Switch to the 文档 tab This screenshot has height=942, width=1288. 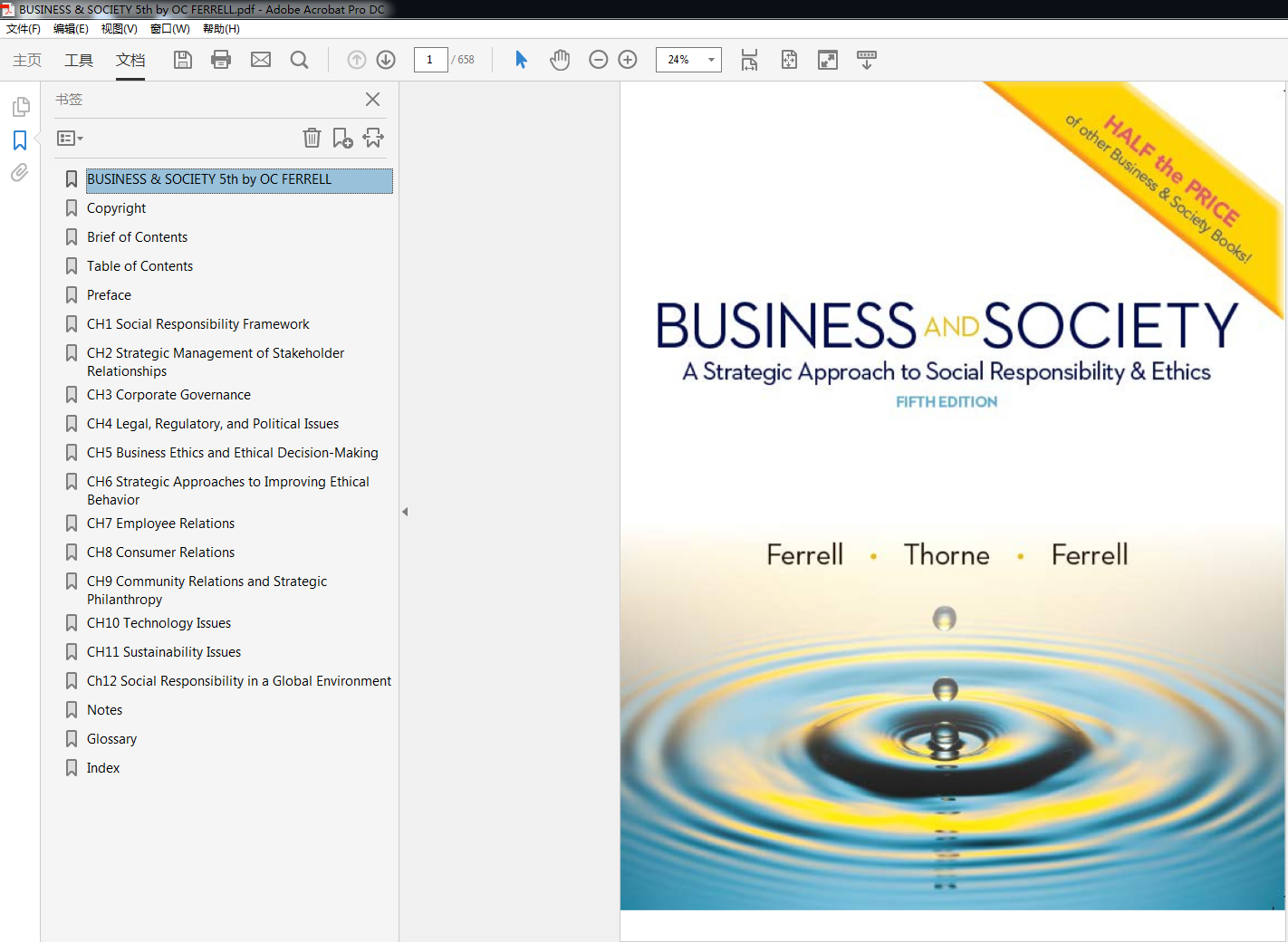[x=130, y=60]
